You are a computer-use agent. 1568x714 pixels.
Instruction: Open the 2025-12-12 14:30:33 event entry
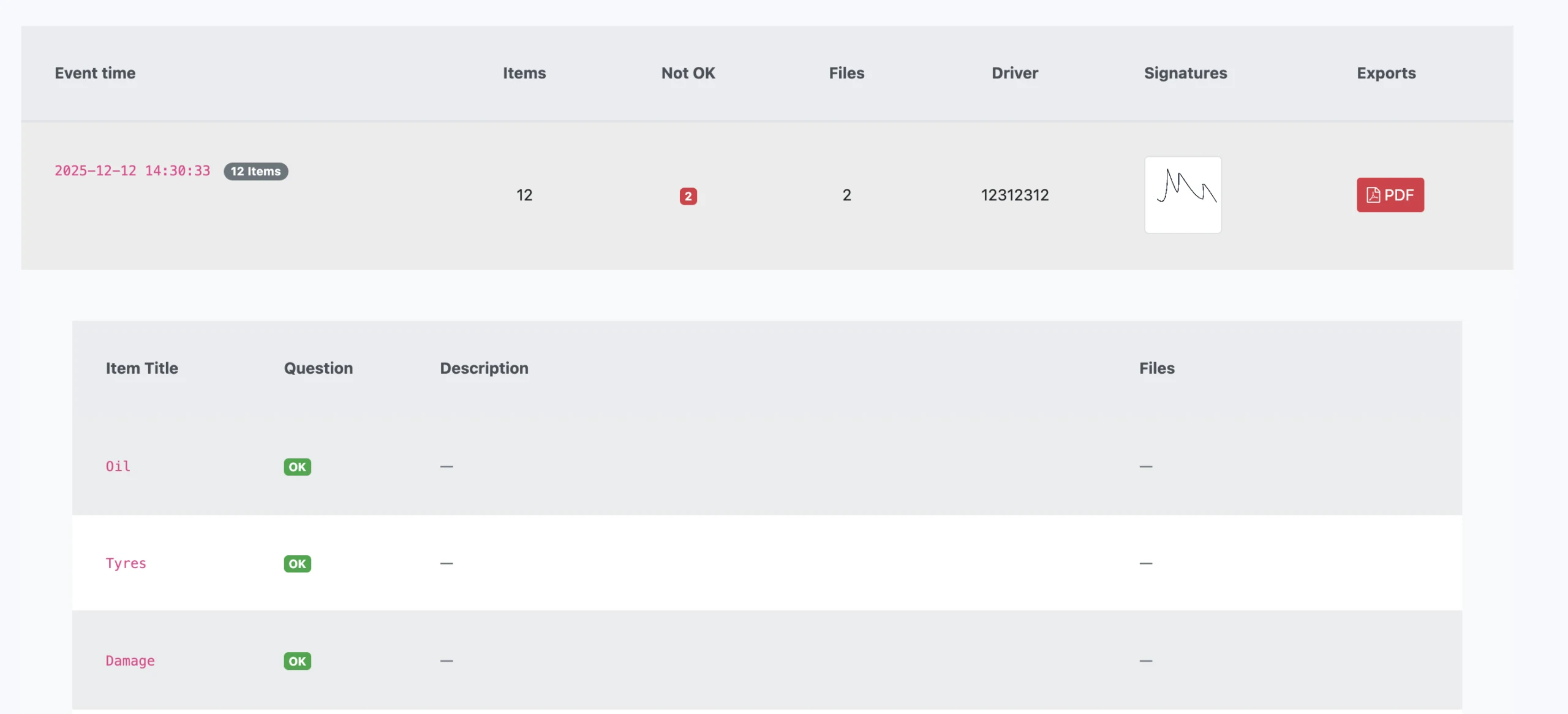[132, 170]
